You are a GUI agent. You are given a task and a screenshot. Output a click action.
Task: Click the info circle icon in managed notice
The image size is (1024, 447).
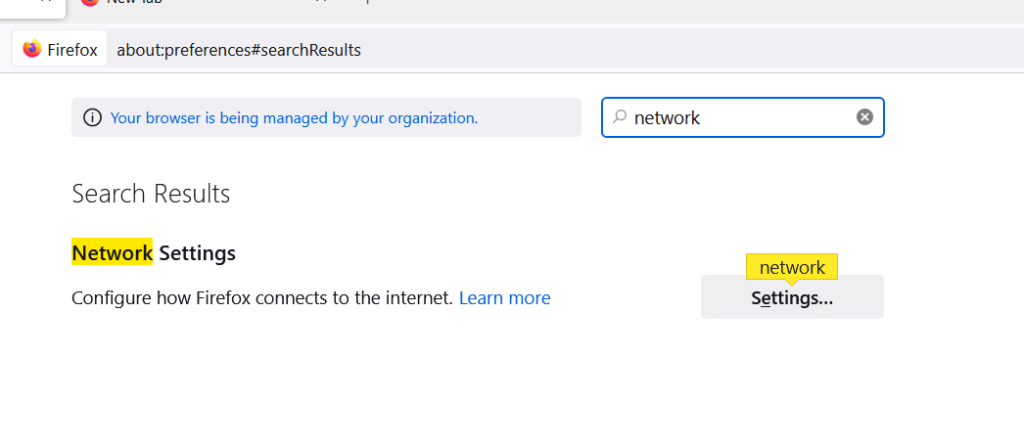[93, 118]
